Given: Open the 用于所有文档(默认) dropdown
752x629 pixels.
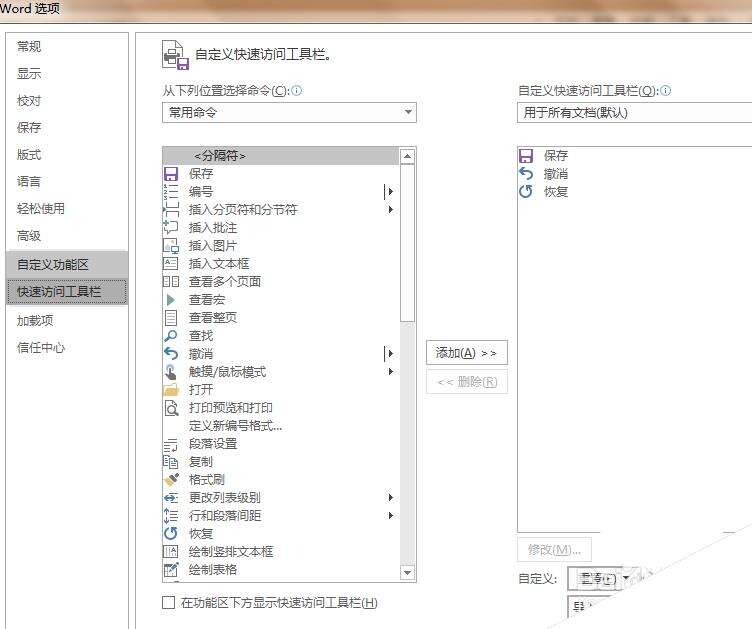Looking at the screenshot, I should [634, 113].
